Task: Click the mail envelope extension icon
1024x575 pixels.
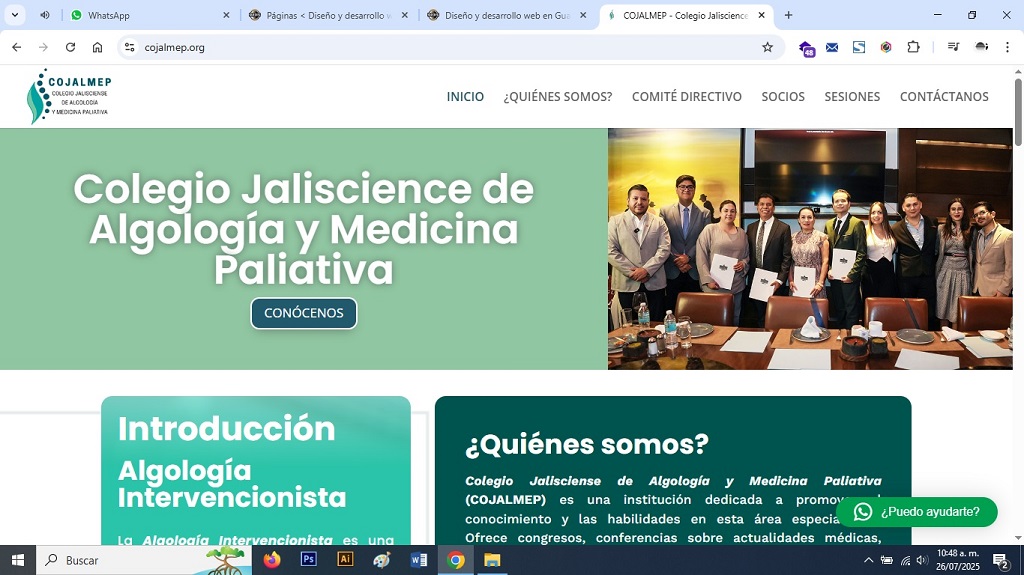Action: (832, 47)
